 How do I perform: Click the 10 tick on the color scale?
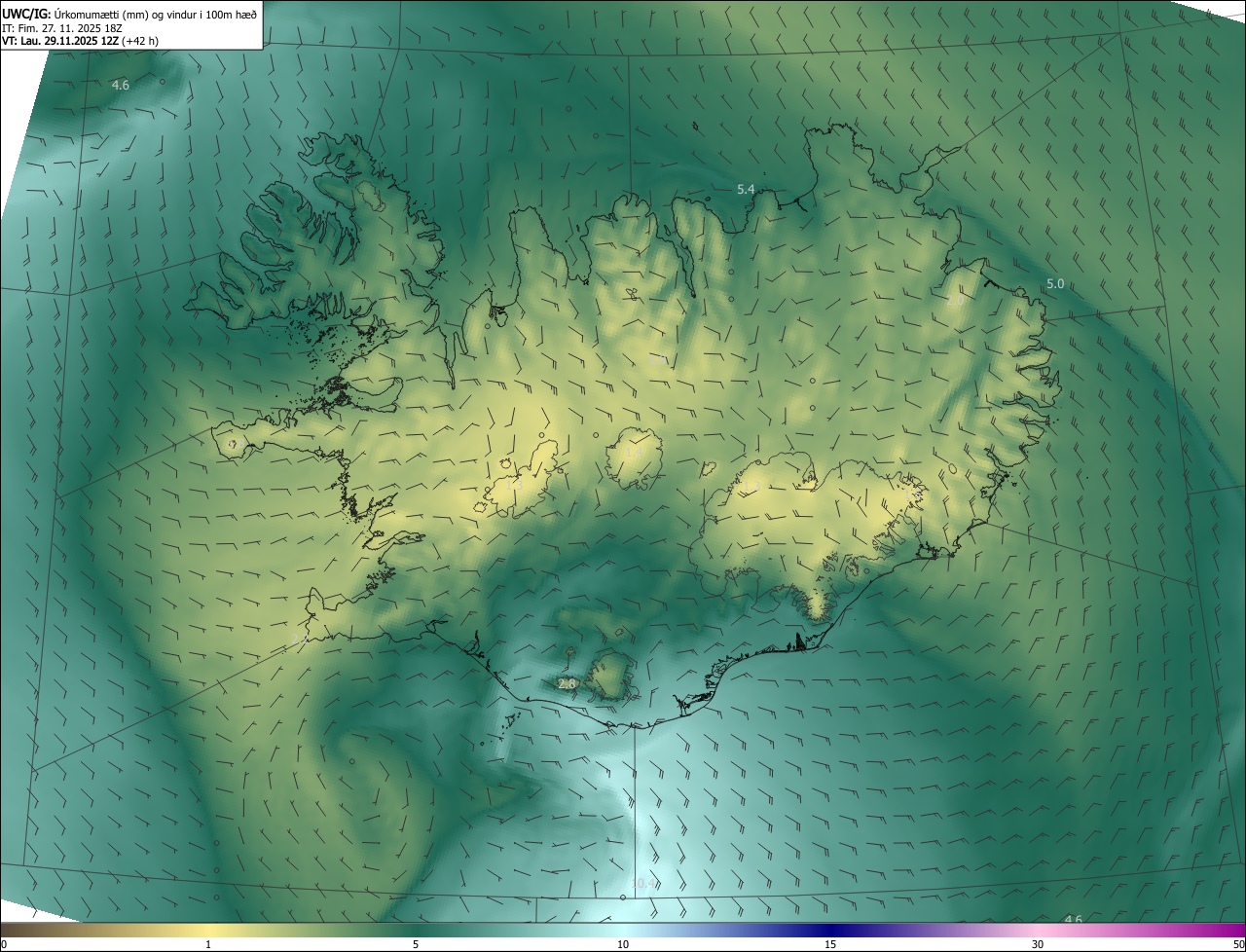point(623,945)
